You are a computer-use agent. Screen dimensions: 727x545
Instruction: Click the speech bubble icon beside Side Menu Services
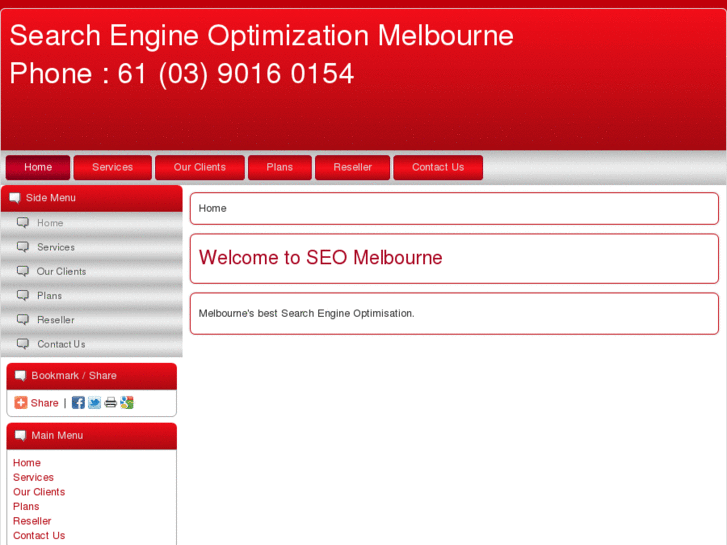[23, 247]
